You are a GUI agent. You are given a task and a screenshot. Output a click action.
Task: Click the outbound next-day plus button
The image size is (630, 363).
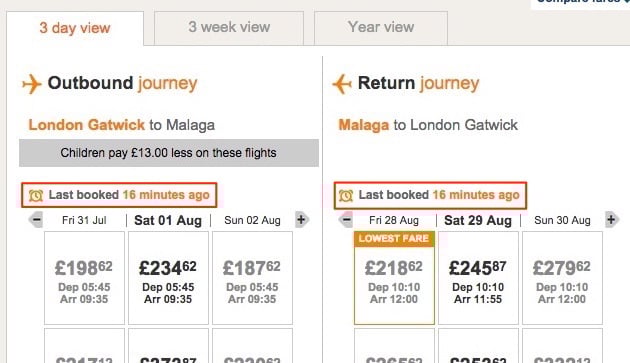pyautogui.click(x=301, y=220)
